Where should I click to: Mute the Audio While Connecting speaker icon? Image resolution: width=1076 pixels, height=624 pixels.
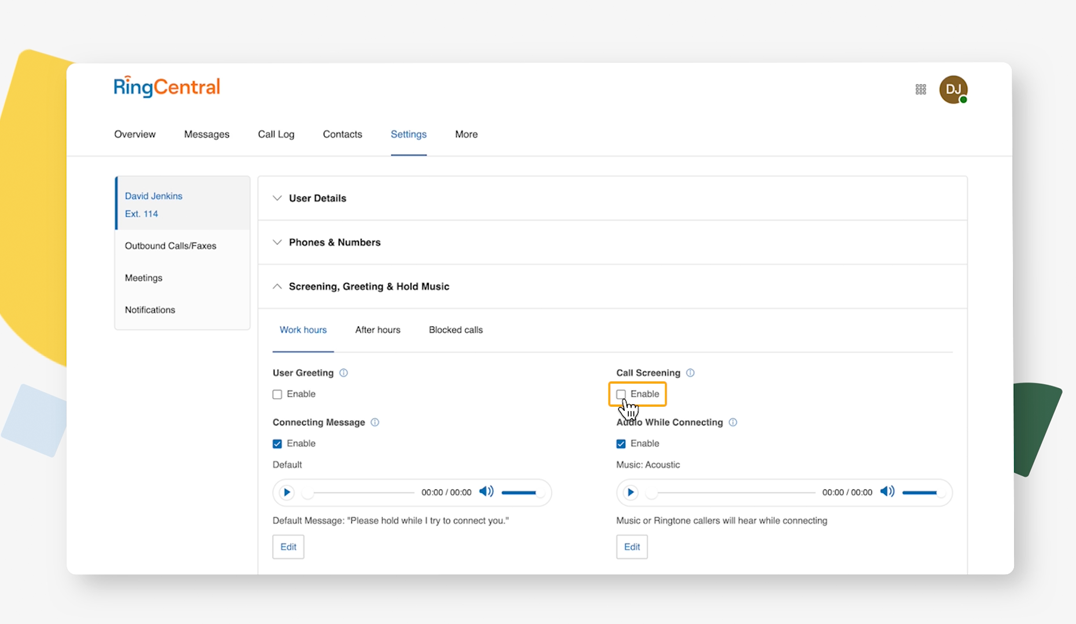click(888, 492)
